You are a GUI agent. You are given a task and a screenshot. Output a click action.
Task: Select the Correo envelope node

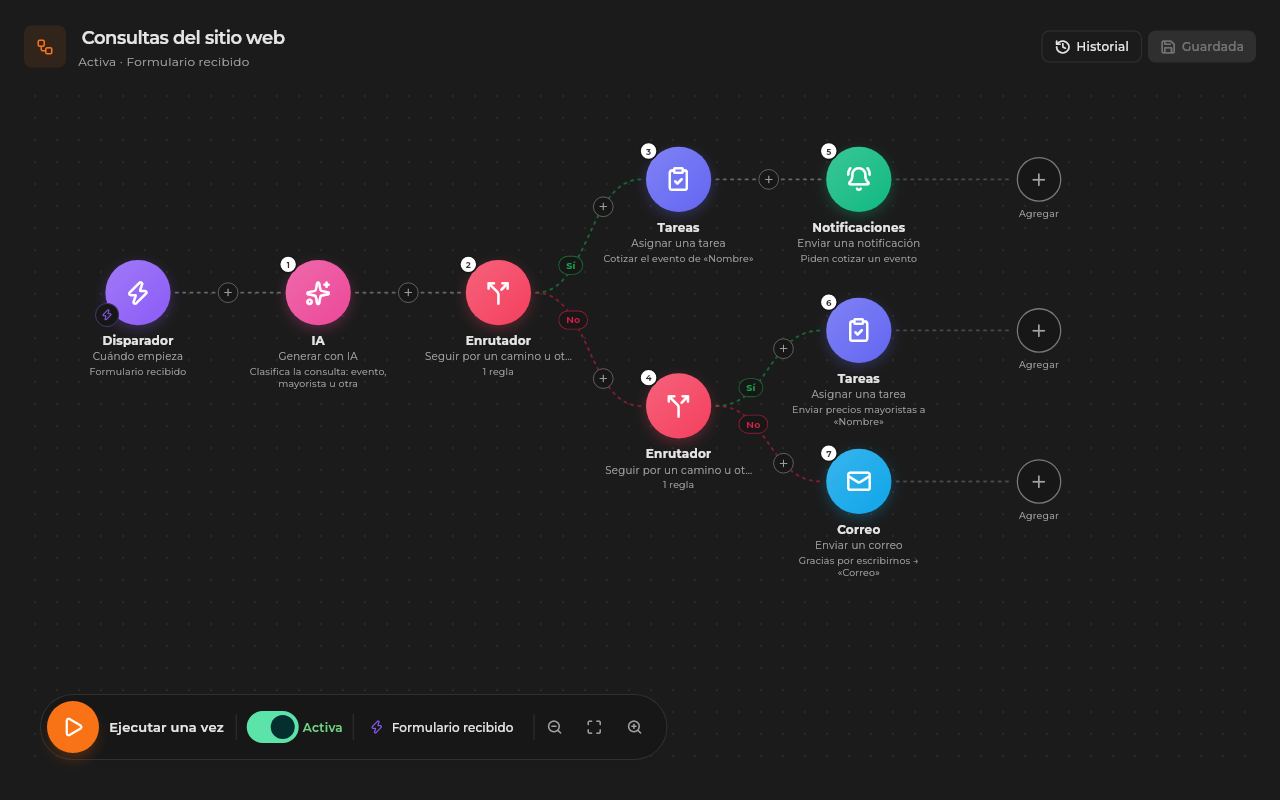[x=858, y=482]
